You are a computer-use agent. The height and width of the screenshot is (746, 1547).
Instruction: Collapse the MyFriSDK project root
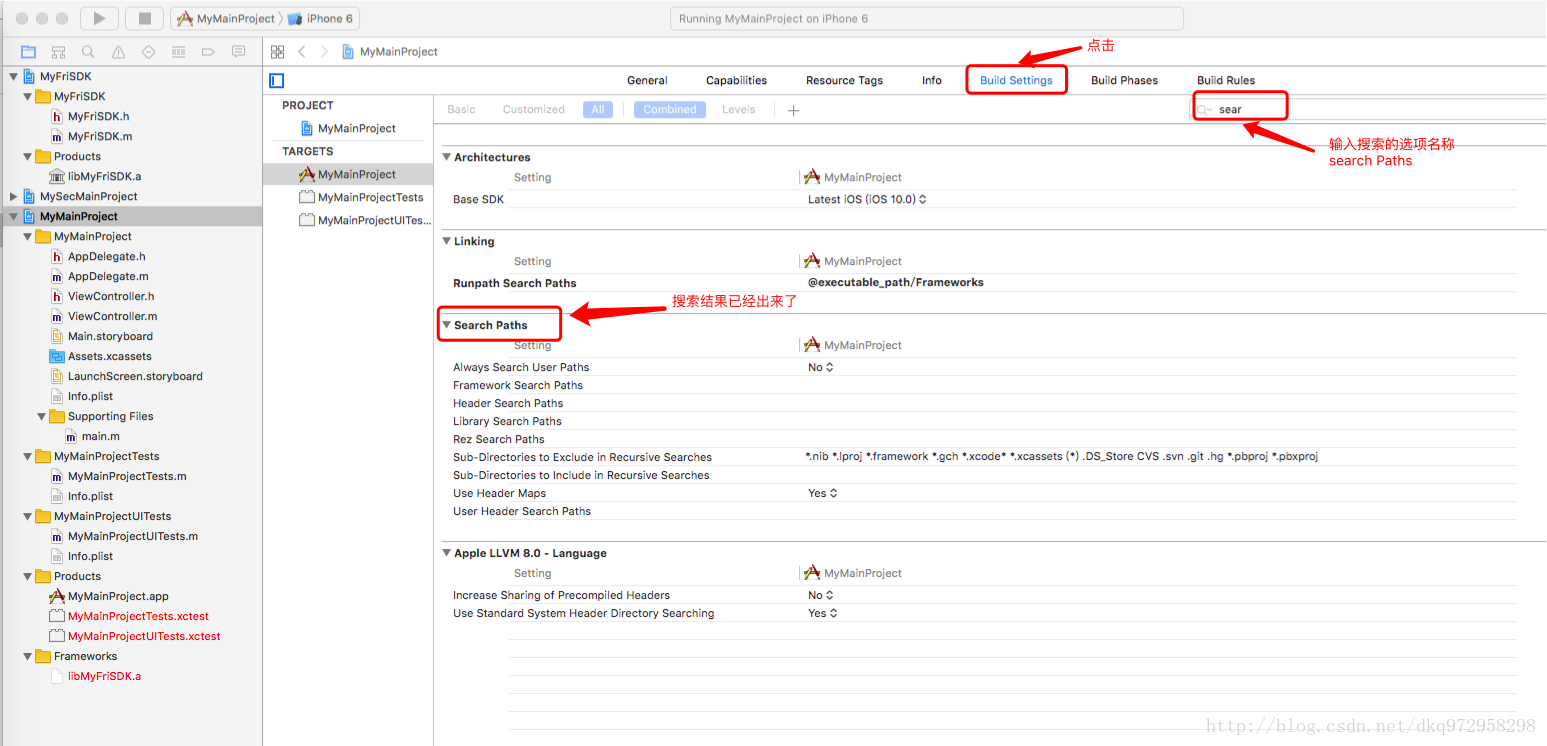[13, 76]
